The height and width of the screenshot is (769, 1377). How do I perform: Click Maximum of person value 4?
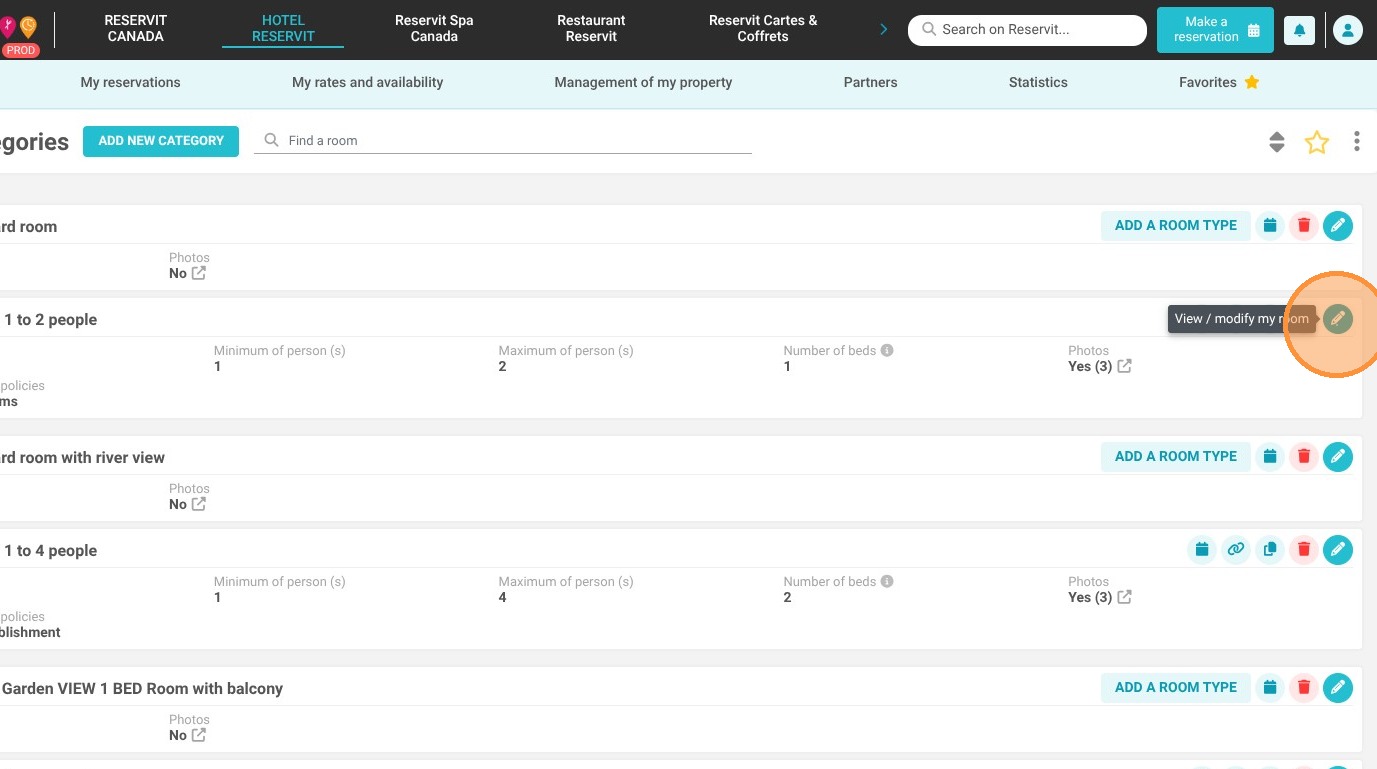(502, 597)
